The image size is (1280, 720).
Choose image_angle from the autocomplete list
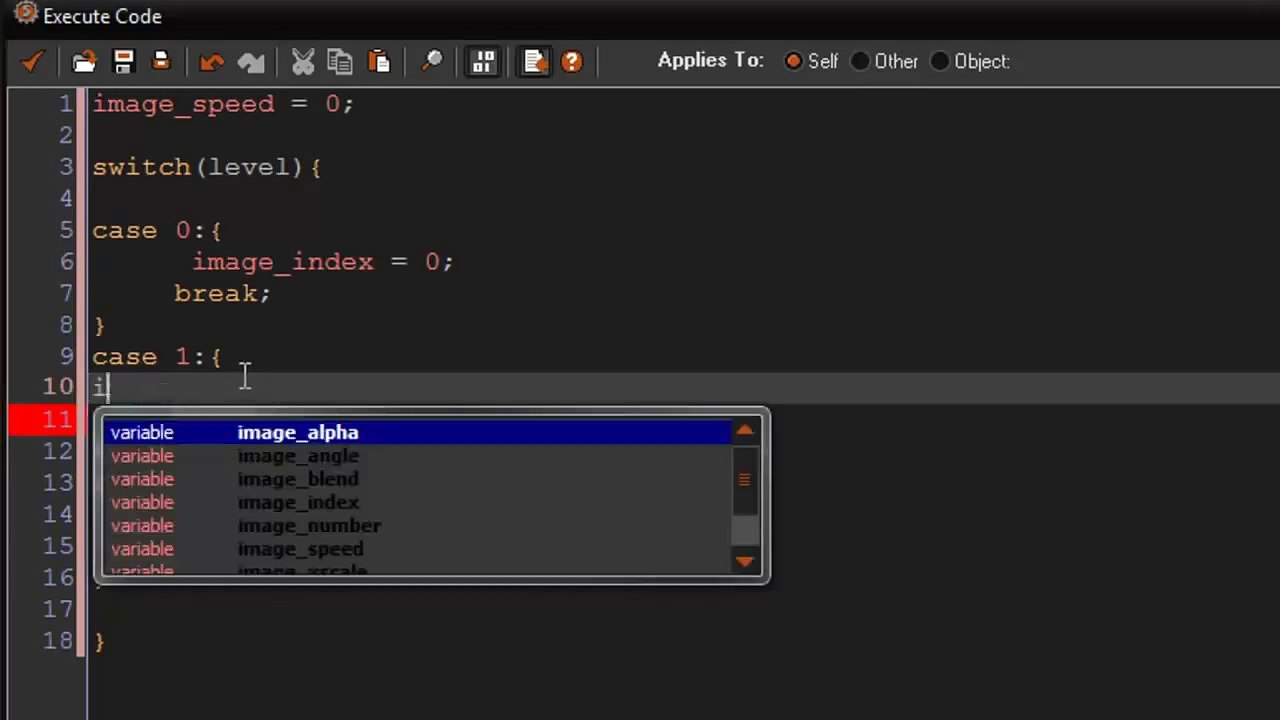coord(418,455)
